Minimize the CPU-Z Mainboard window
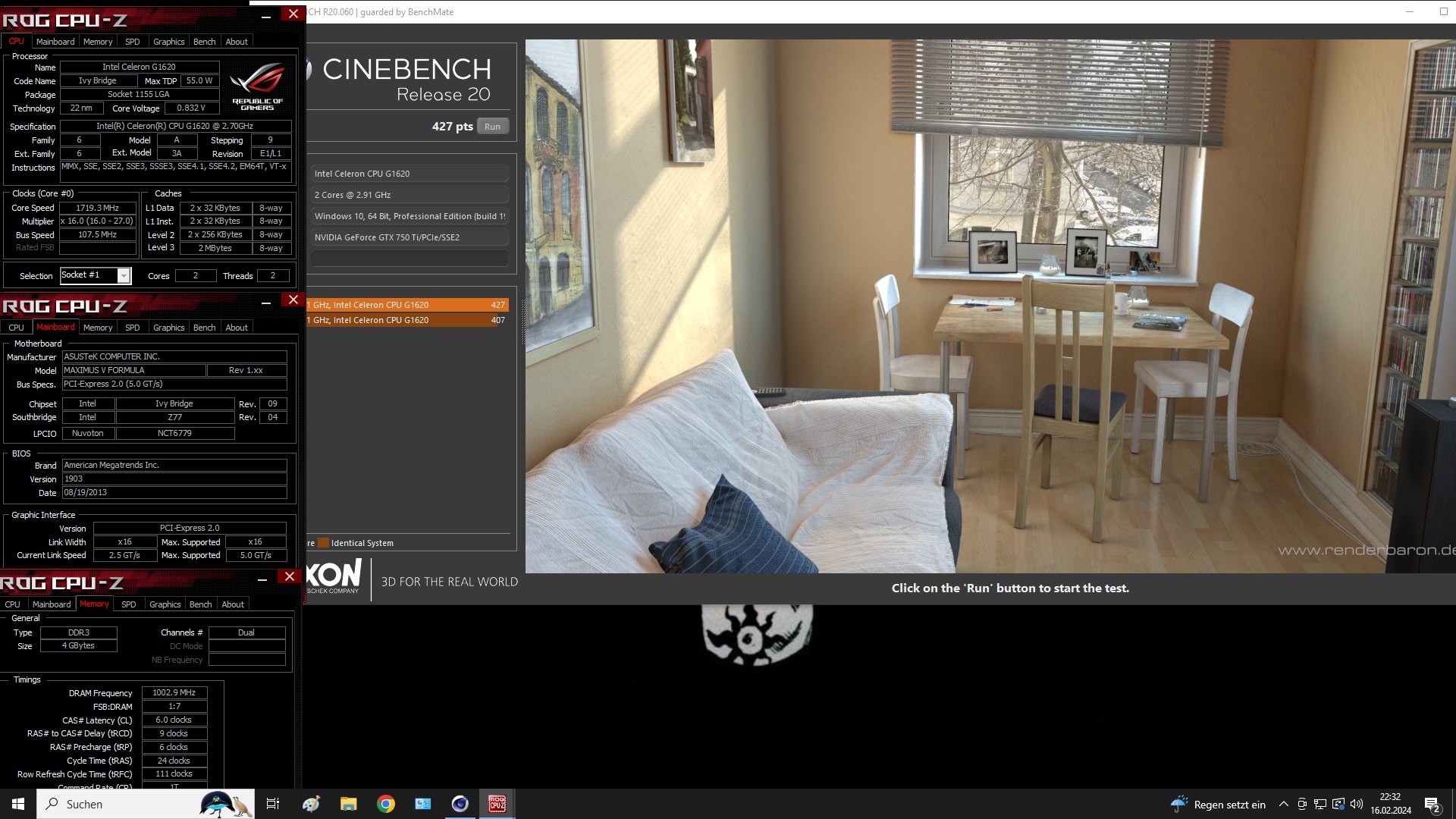 (x=266, y=303)
